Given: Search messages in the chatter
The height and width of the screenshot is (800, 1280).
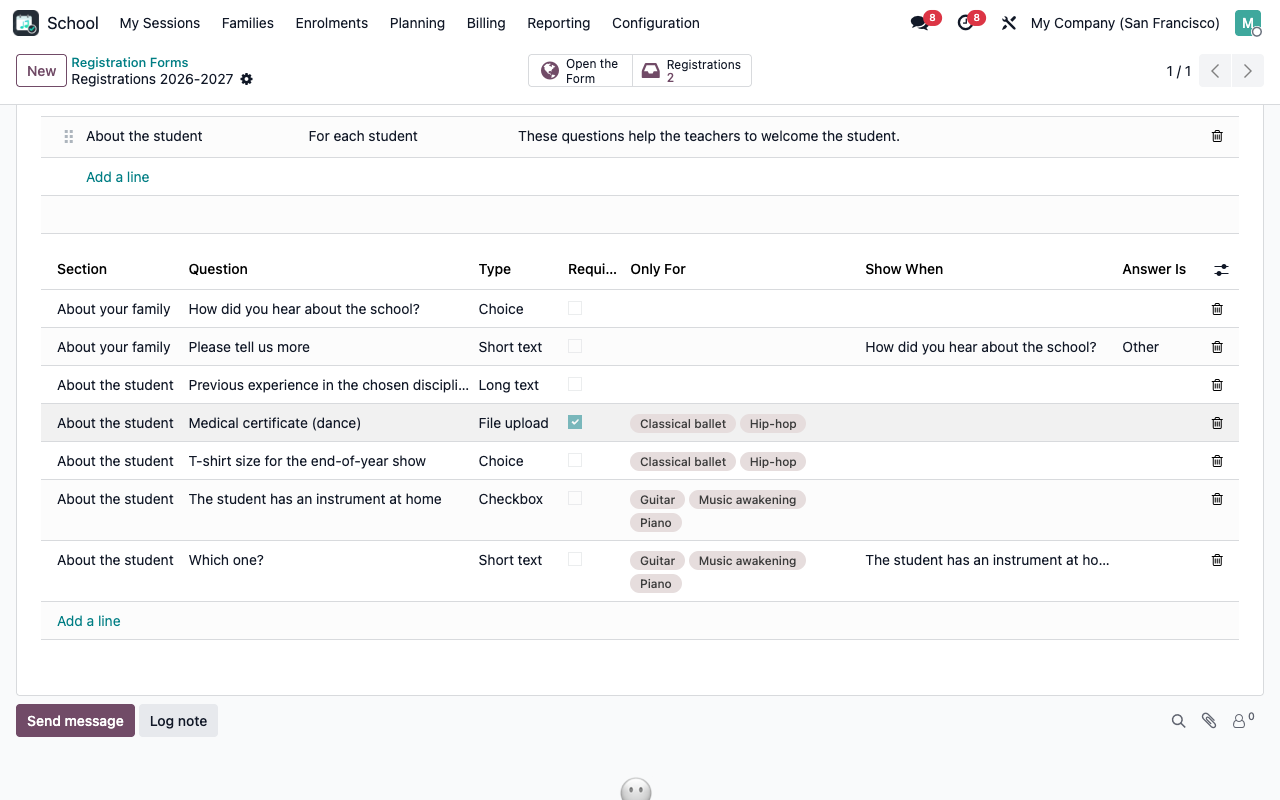Looking at the screenshot, I should pos(1179,721).
